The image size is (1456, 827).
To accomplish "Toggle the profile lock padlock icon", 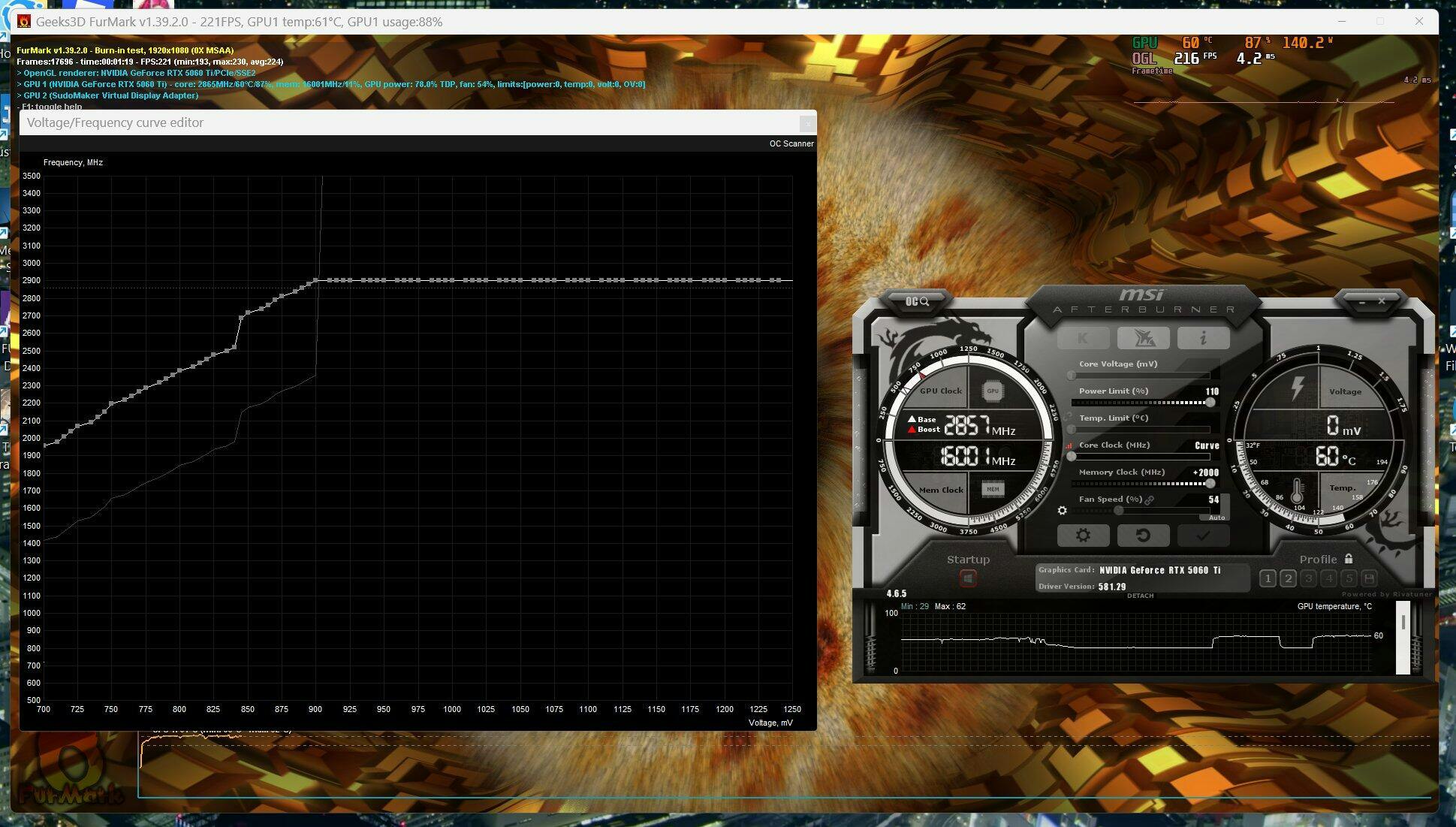I will tap(1349, 559).
